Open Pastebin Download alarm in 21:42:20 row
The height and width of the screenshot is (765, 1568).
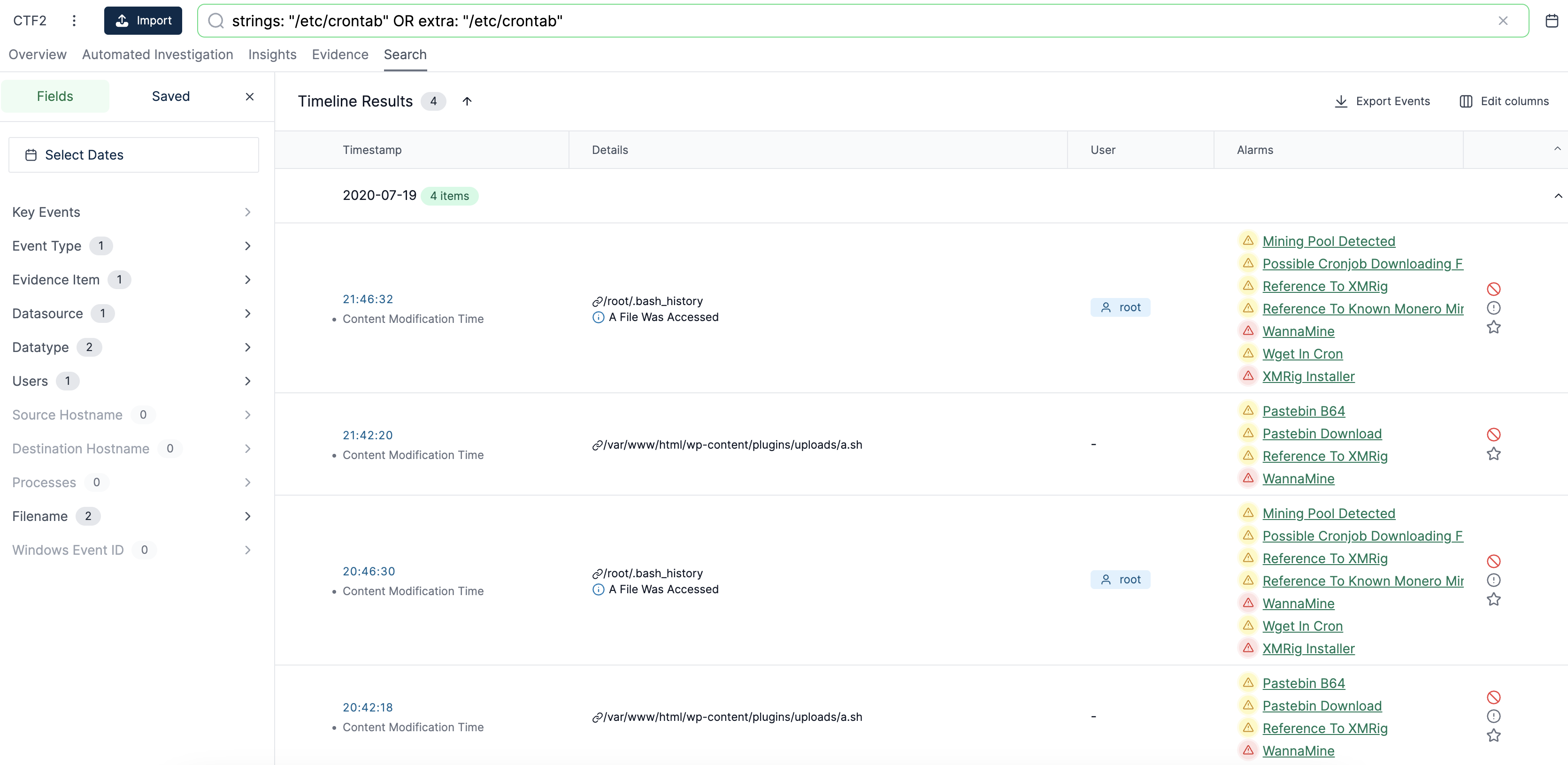click(1322, 434)
